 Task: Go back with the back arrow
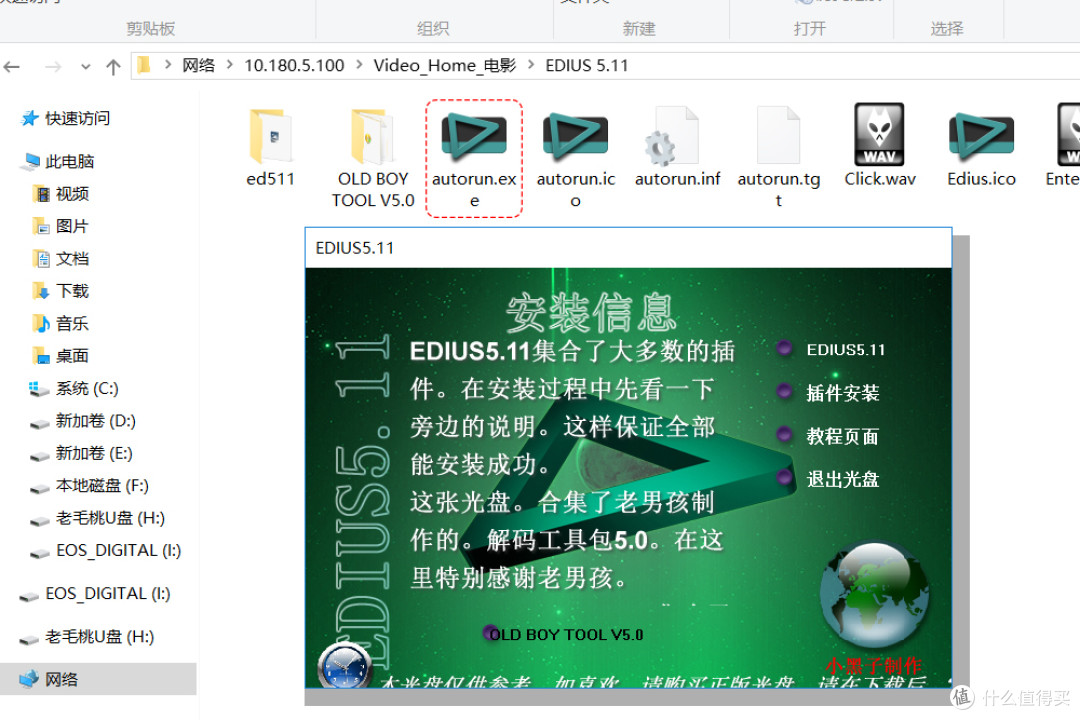[12, 67]
